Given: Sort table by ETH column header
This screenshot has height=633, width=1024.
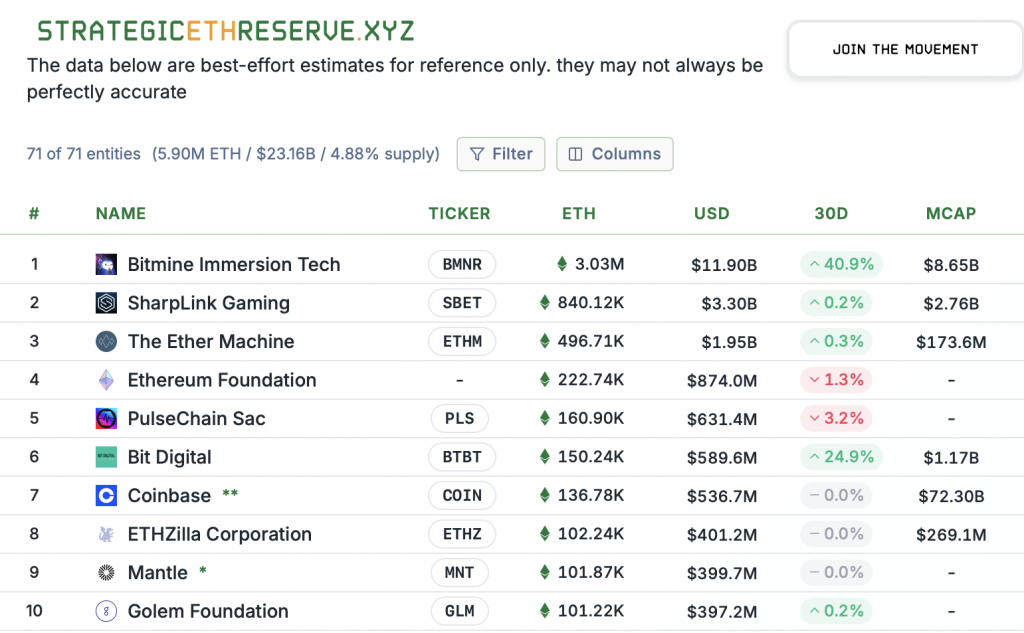Looking at the screenshot, I should tap(579, 213).
